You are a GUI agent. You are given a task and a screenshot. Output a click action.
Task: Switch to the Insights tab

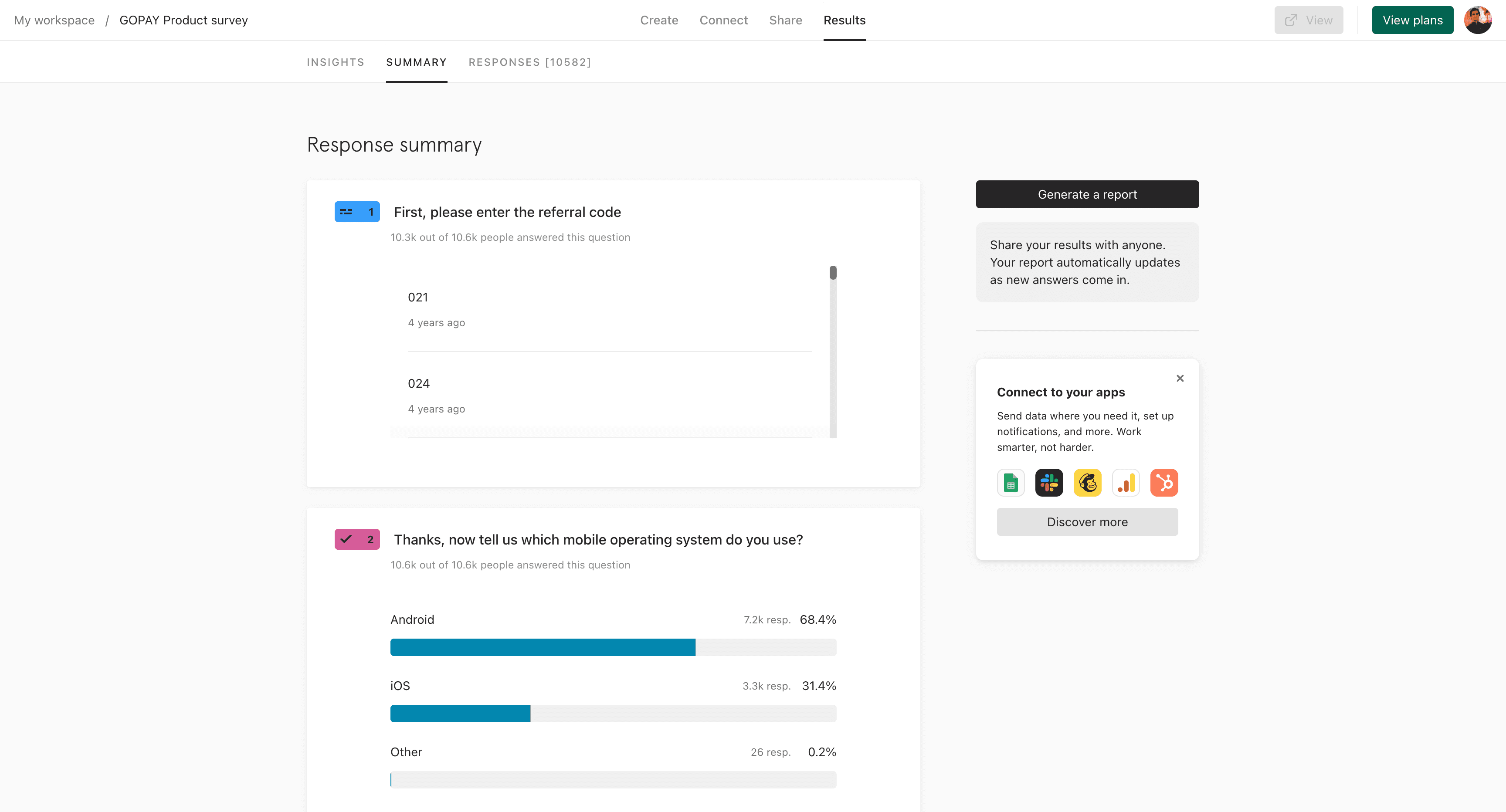pos(336,62)
